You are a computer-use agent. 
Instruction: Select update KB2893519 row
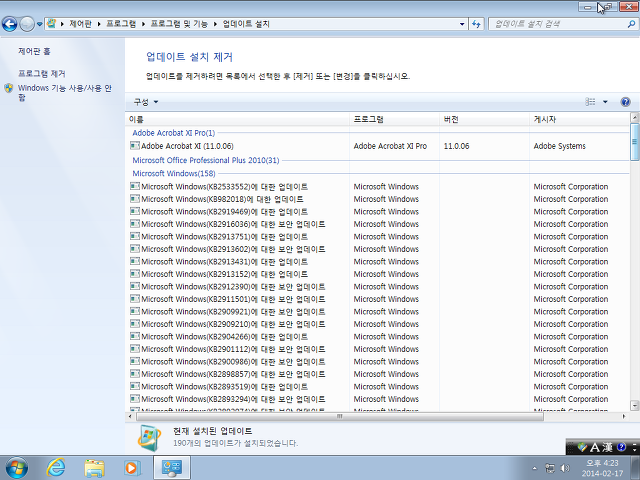(x=378, y=386)
